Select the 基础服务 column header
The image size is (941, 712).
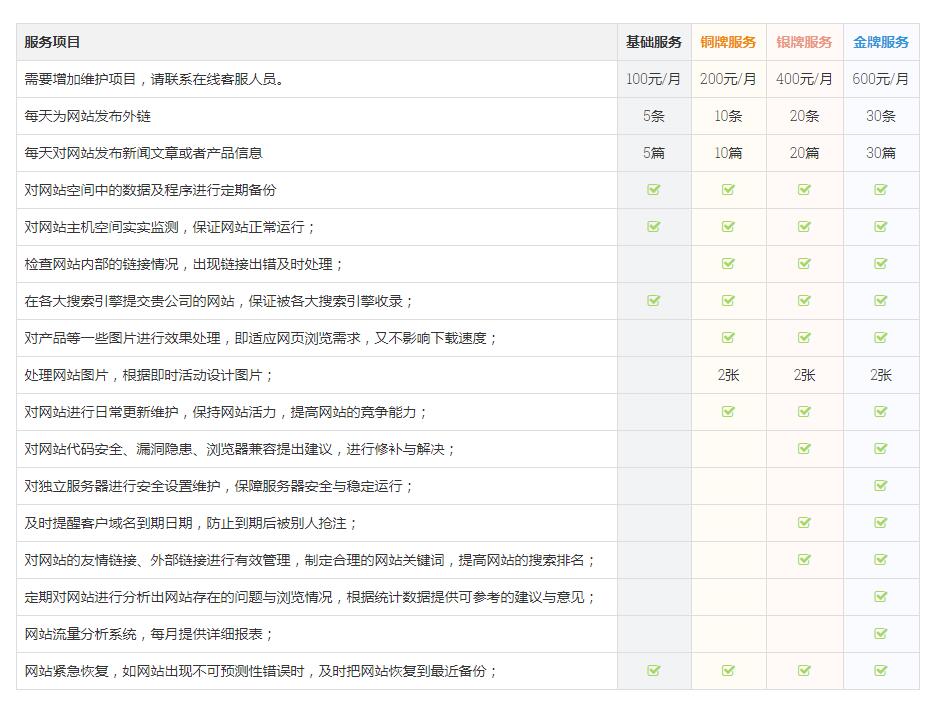pyautogui.click(x=654, y=42)
